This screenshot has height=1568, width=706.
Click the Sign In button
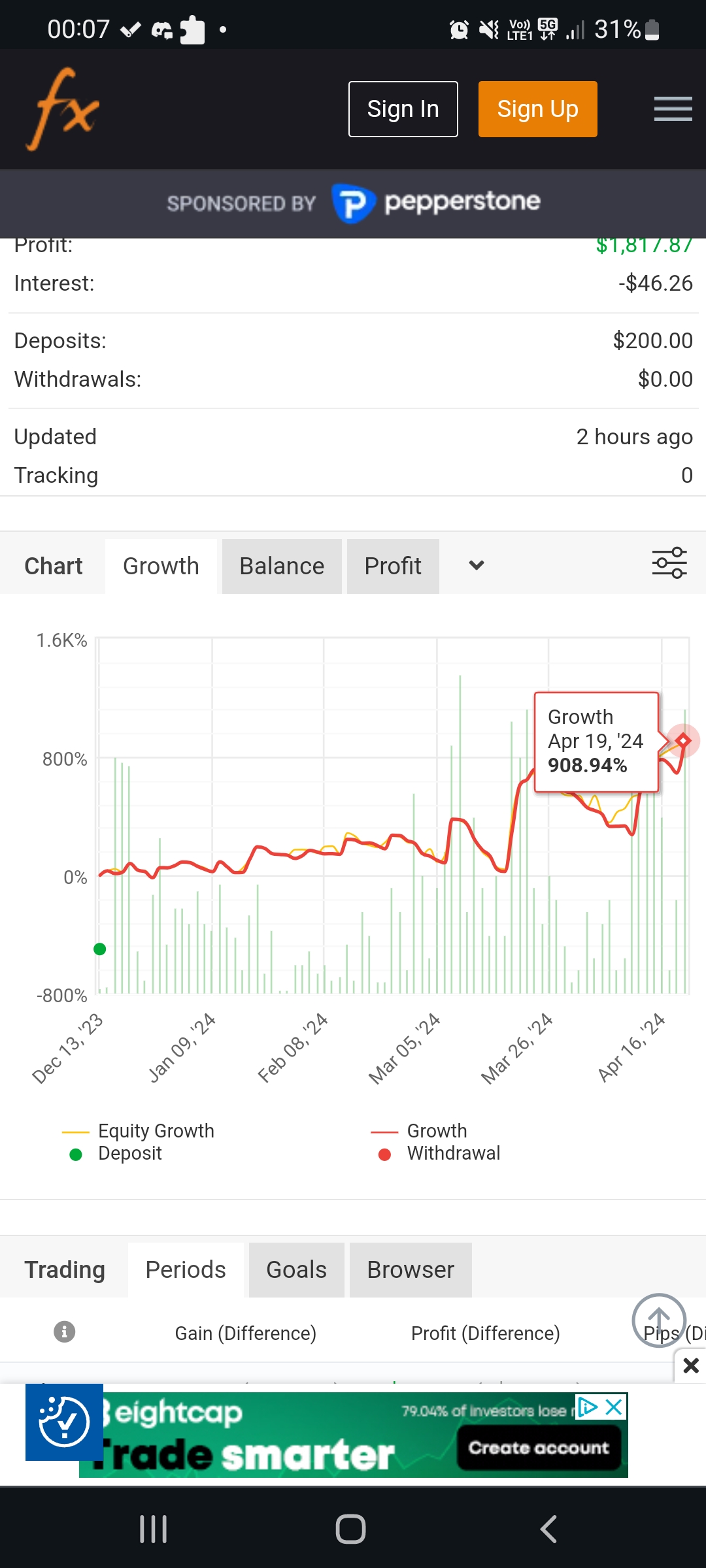[403, 109]
